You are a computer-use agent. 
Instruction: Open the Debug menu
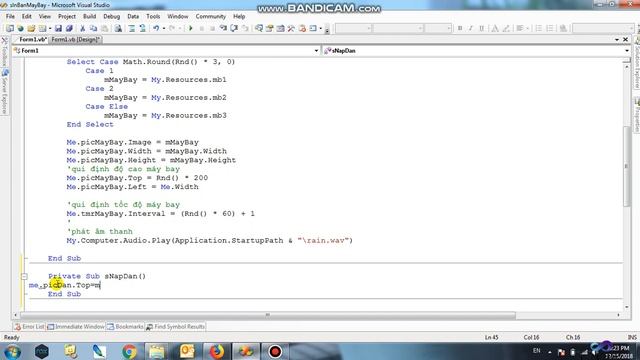tap(111, 16)
